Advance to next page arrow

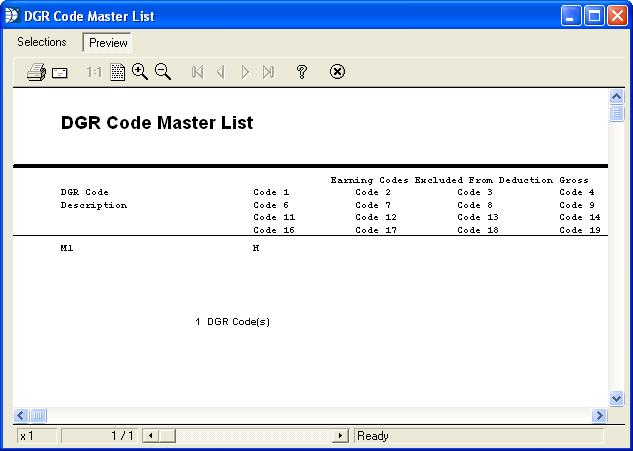coord(245,72)
